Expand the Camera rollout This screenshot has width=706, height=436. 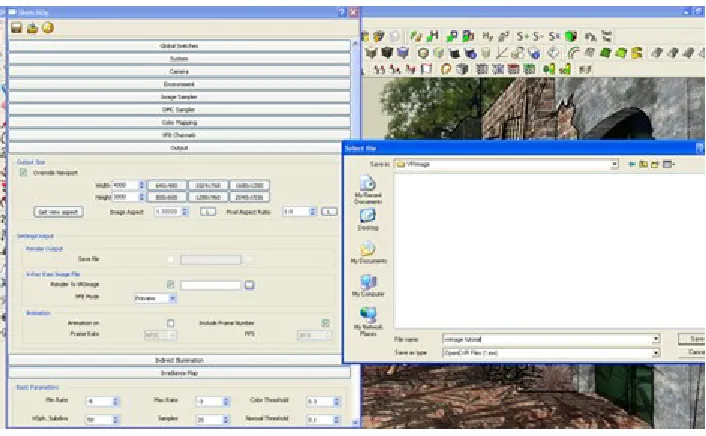click(x=179, y=72)
